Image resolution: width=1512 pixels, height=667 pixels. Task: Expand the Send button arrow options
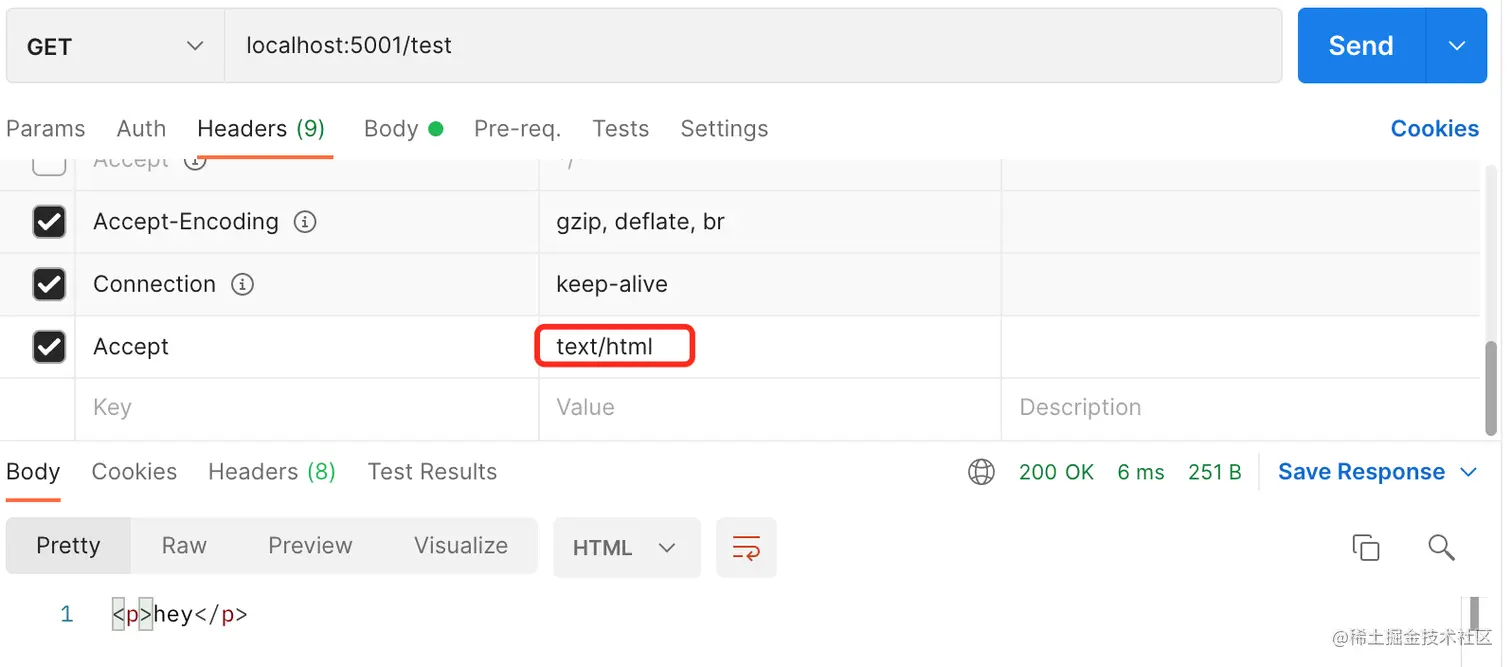[x=1456, y=46]
